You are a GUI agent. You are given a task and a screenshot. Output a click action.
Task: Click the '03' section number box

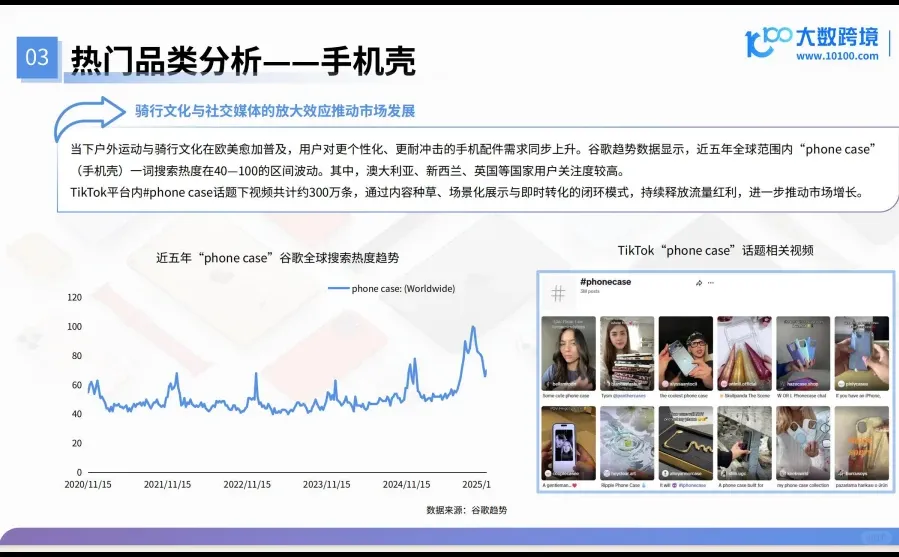coord(37,57)
